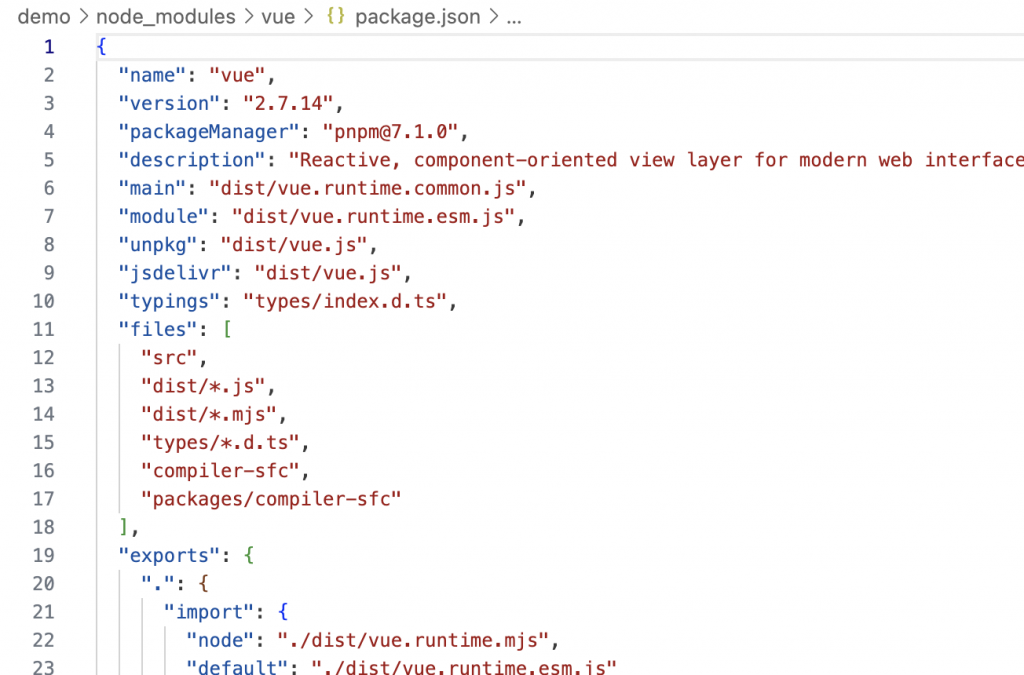Viewport: 1024px width, 675px height.
Task: Place cursor on the "name" key
Action: coord(153,75)
